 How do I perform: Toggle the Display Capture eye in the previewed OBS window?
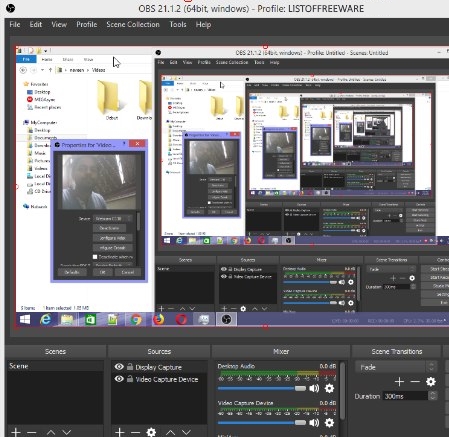coord(224,269)
